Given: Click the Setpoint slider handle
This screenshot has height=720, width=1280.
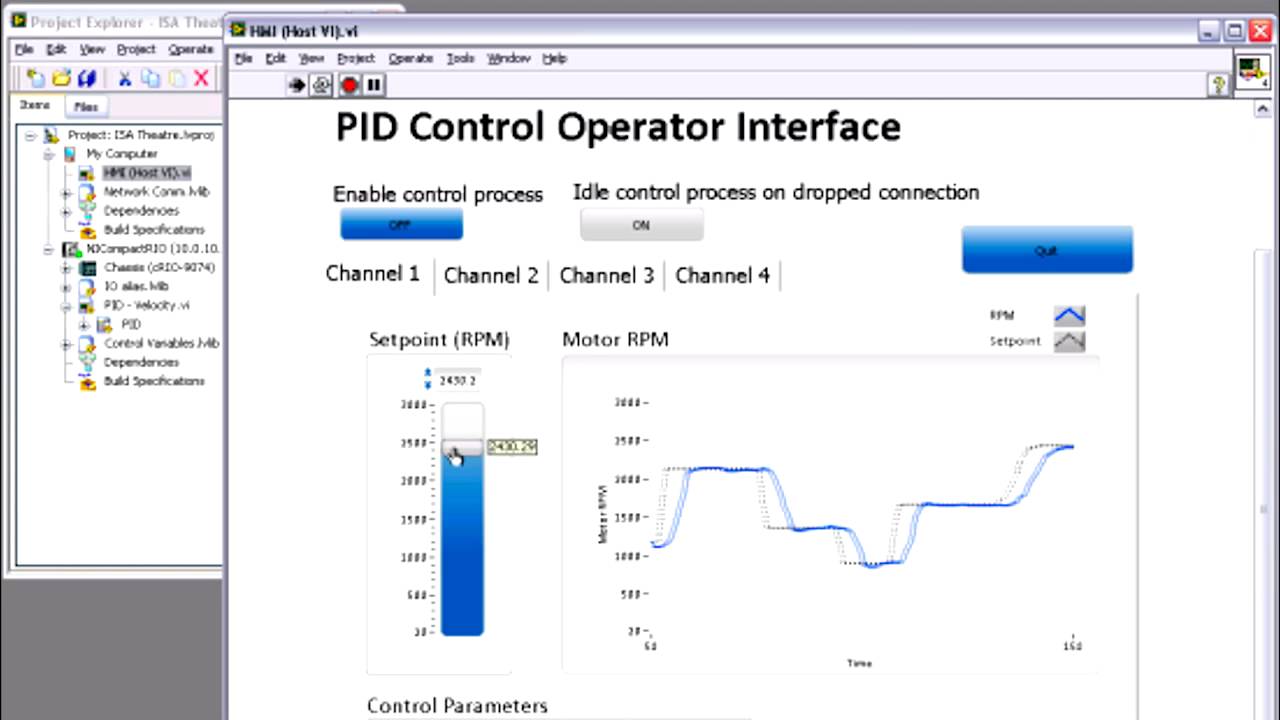Looking at the screenshot, I should pos(462,447).
